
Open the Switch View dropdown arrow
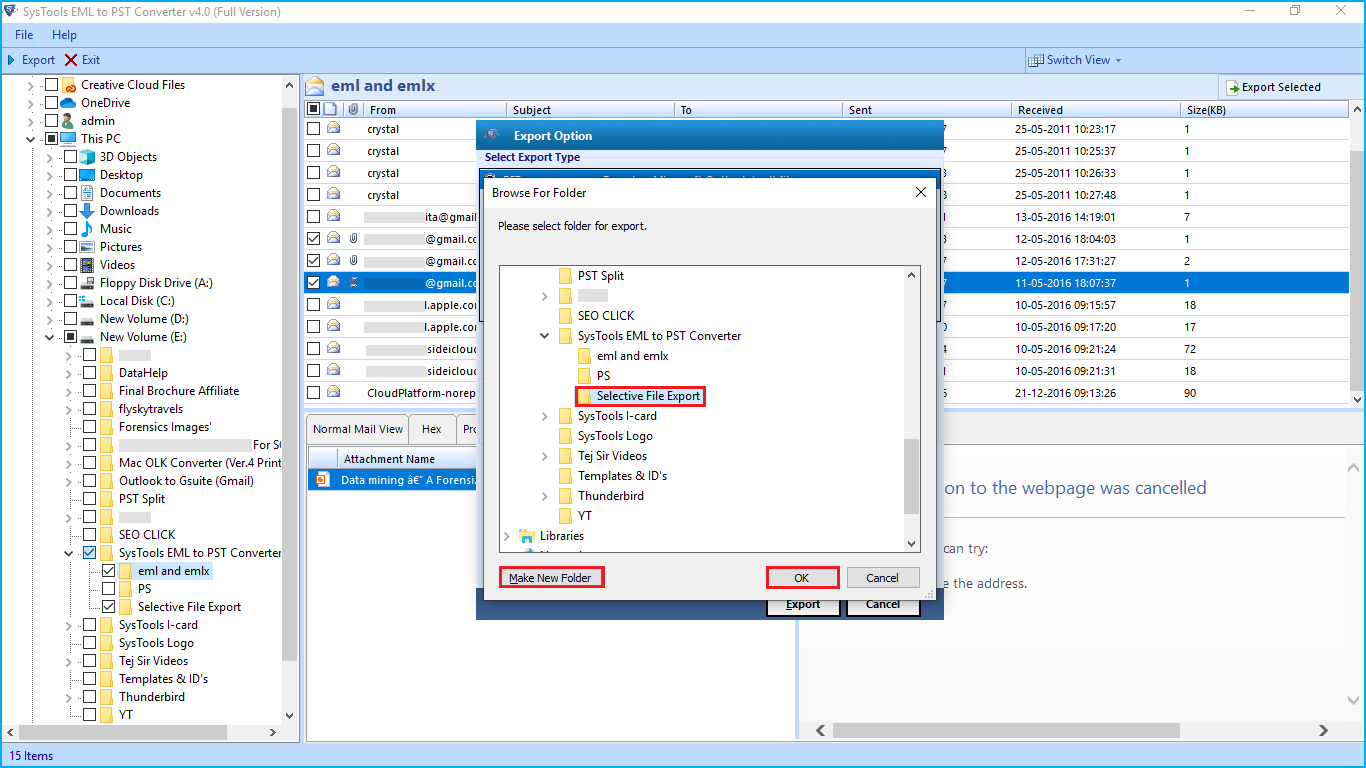pos(1118,61)
